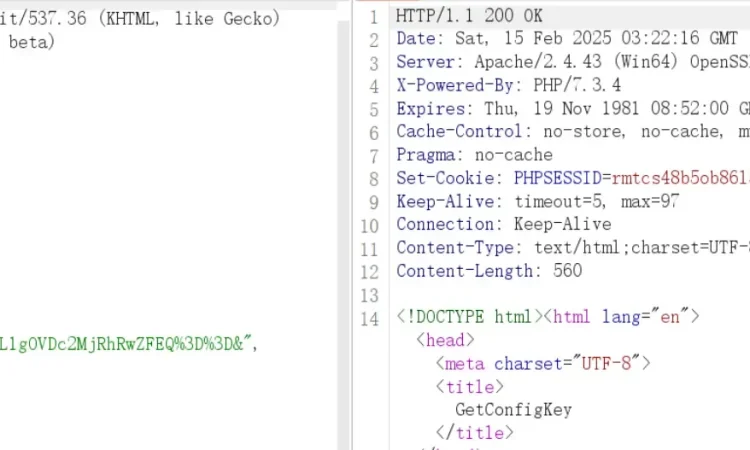The height and width of the screenshot is (450, 750).
Task: Click the Keep-Alive timeout=5 header line
Action: tap(537, 201)
